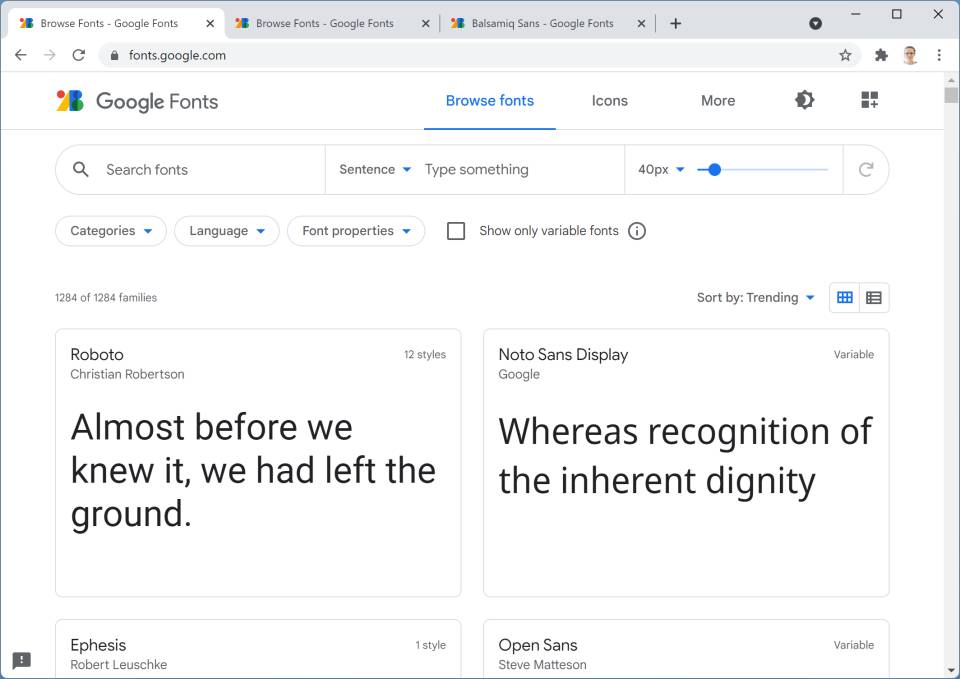Click the search magnifier icon
The image size is (960, 679).
tap(80, 169)
